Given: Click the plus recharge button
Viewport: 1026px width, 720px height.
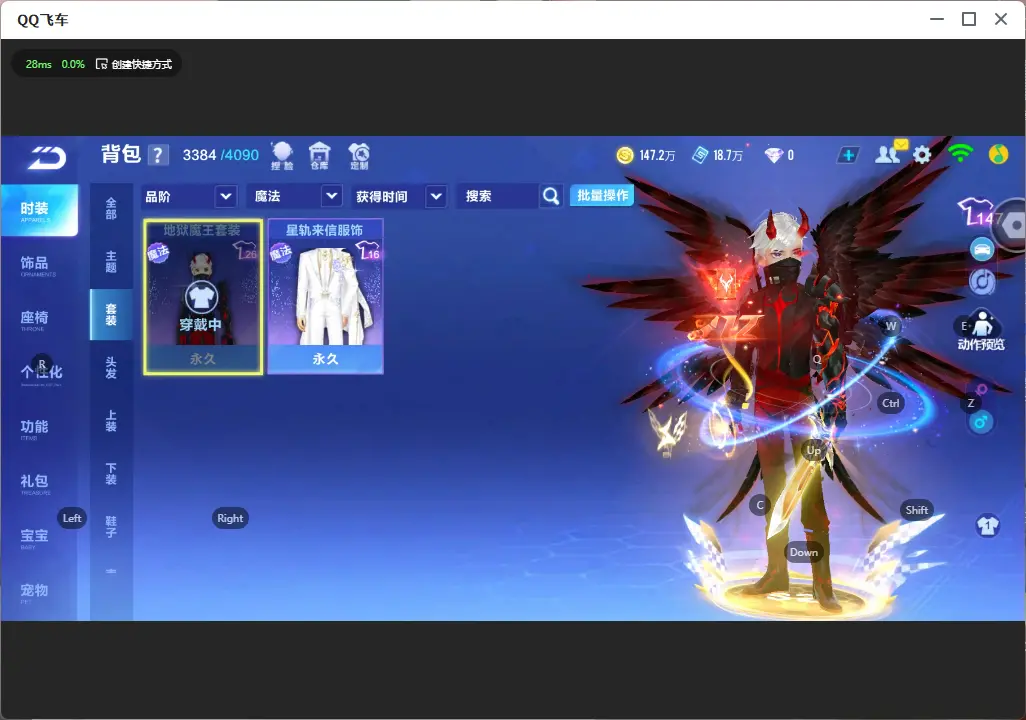Looking at the screenshot, I should tap(848, 155).
